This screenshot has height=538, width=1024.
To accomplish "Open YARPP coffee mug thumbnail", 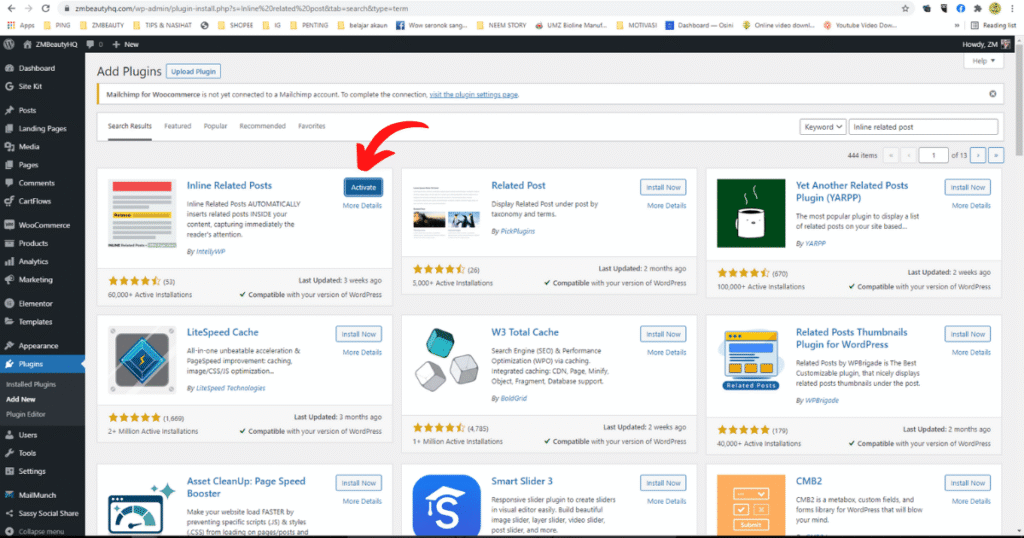I will pyautogui.click(x=751, y=214).
